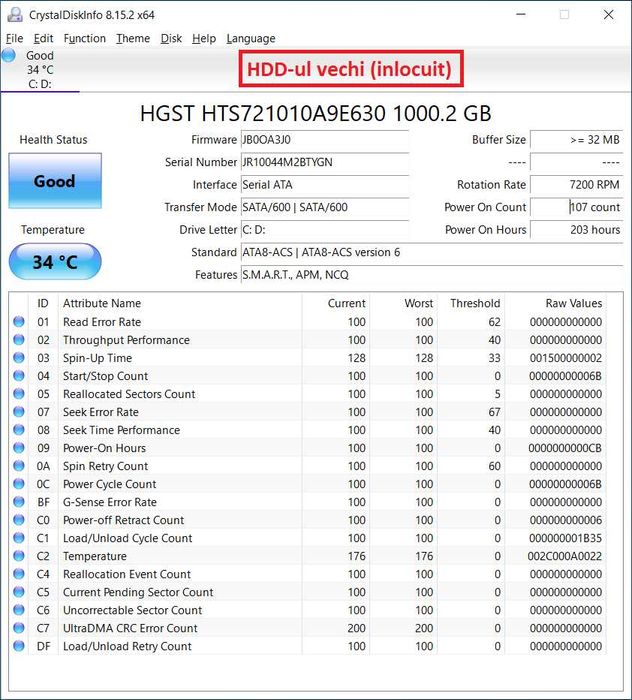The image size is (632, 700).
Task: Click the status icon for G-Sense Error Rate
Action: 19,502
